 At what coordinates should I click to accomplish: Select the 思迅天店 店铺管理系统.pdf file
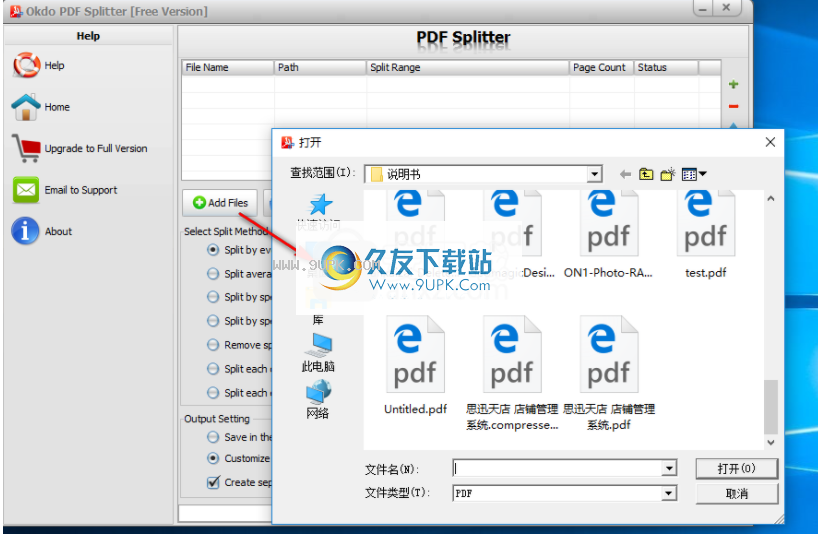click(609, 373)
